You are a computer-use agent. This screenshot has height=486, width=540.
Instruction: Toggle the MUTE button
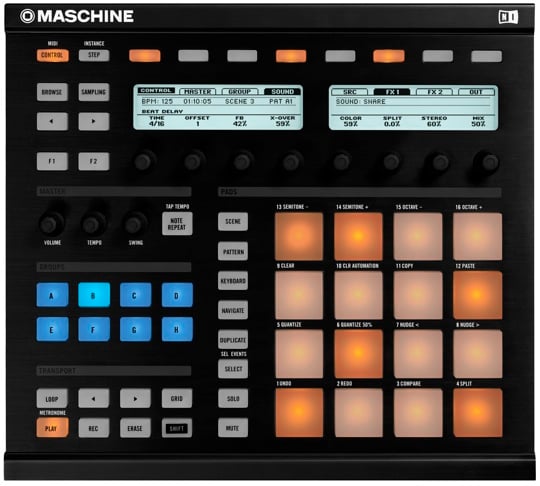[x=233, y=428]
